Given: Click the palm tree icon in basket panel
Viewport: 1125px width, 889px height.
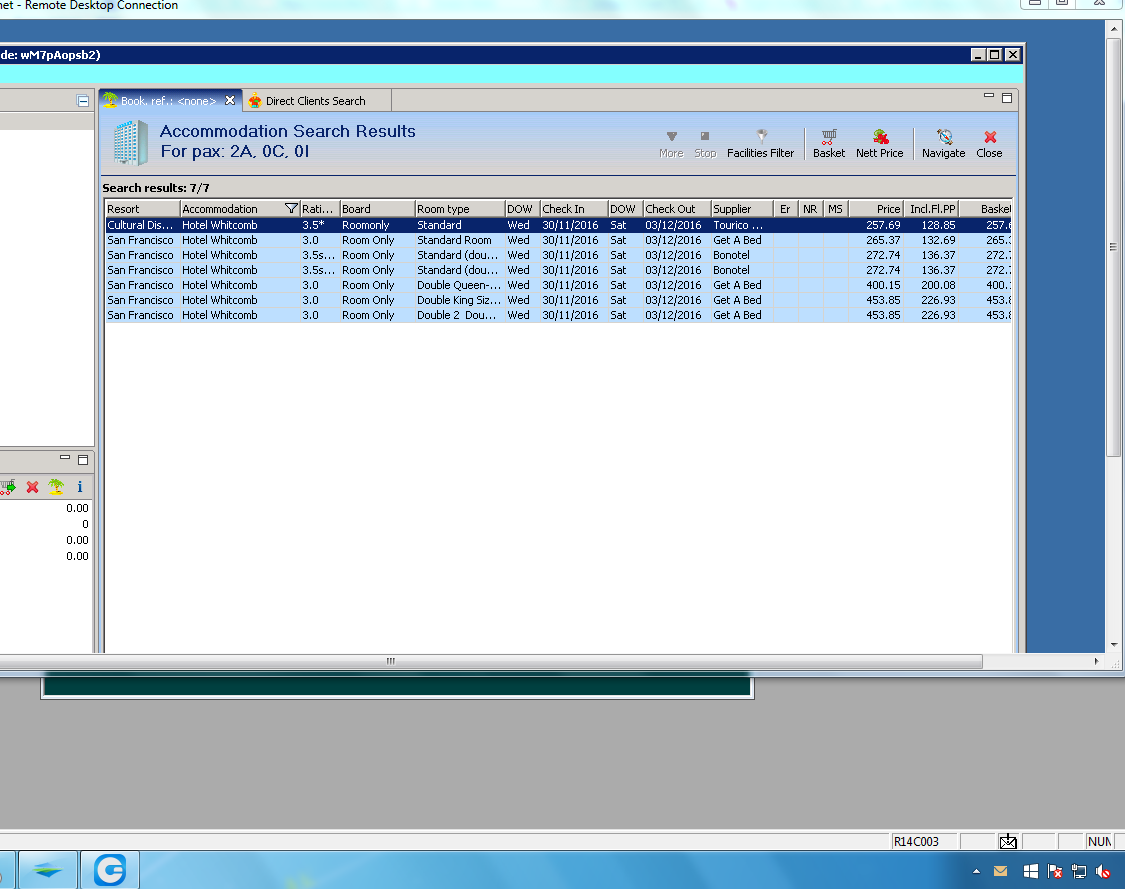Looking at the screenshot, I should 56,486.
